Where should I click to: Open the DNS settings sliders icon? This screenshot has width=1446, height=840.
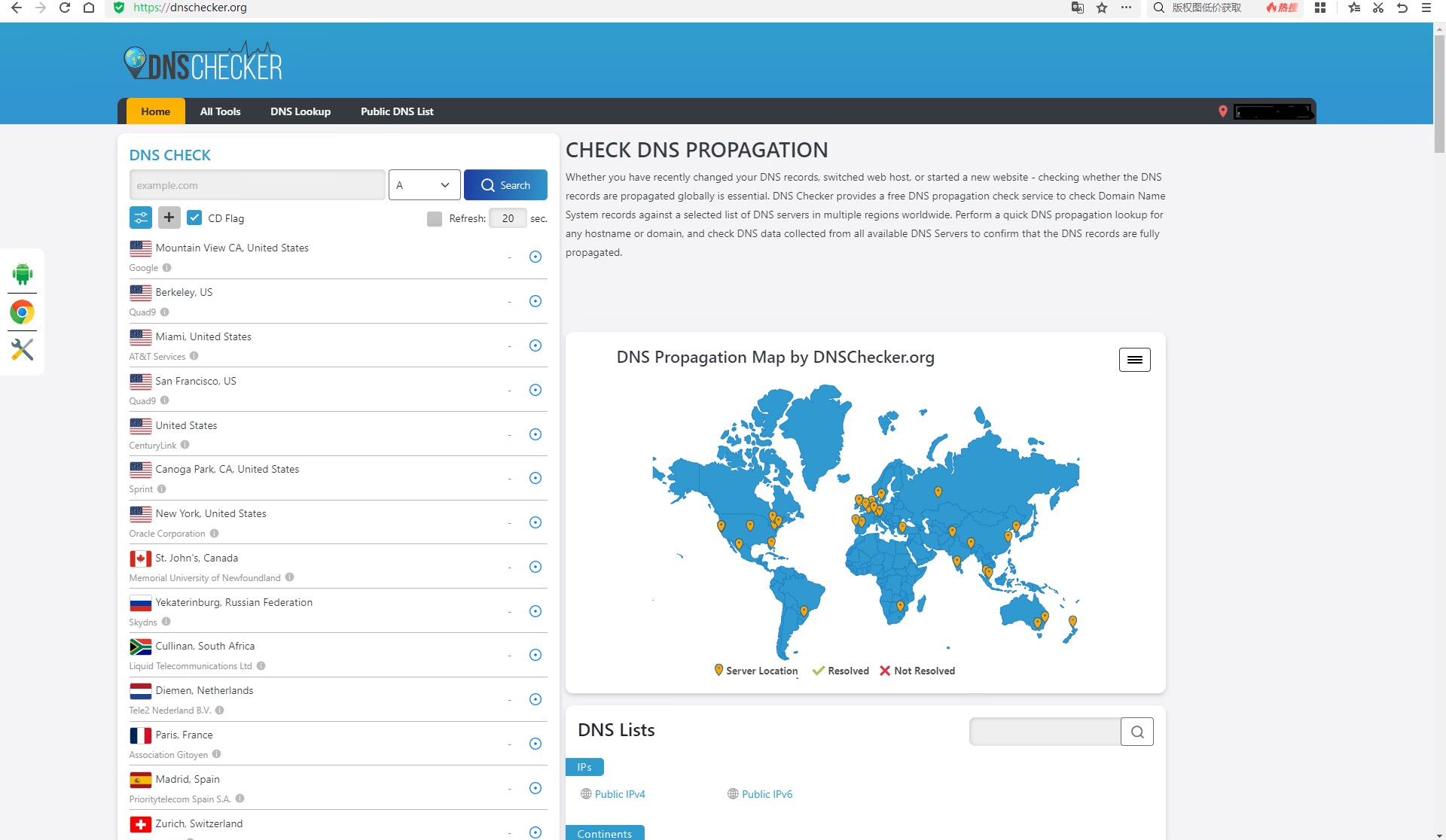141,218
